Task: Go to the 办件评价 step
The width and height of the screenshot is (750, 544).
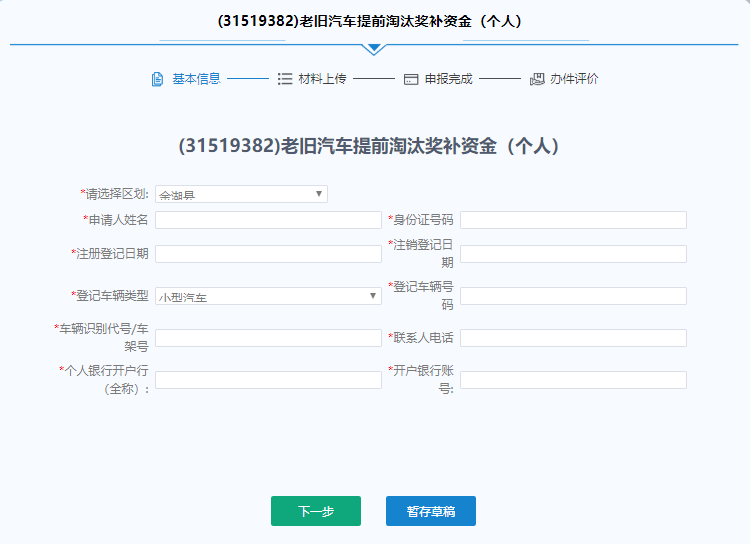Action: click(574, 79)
